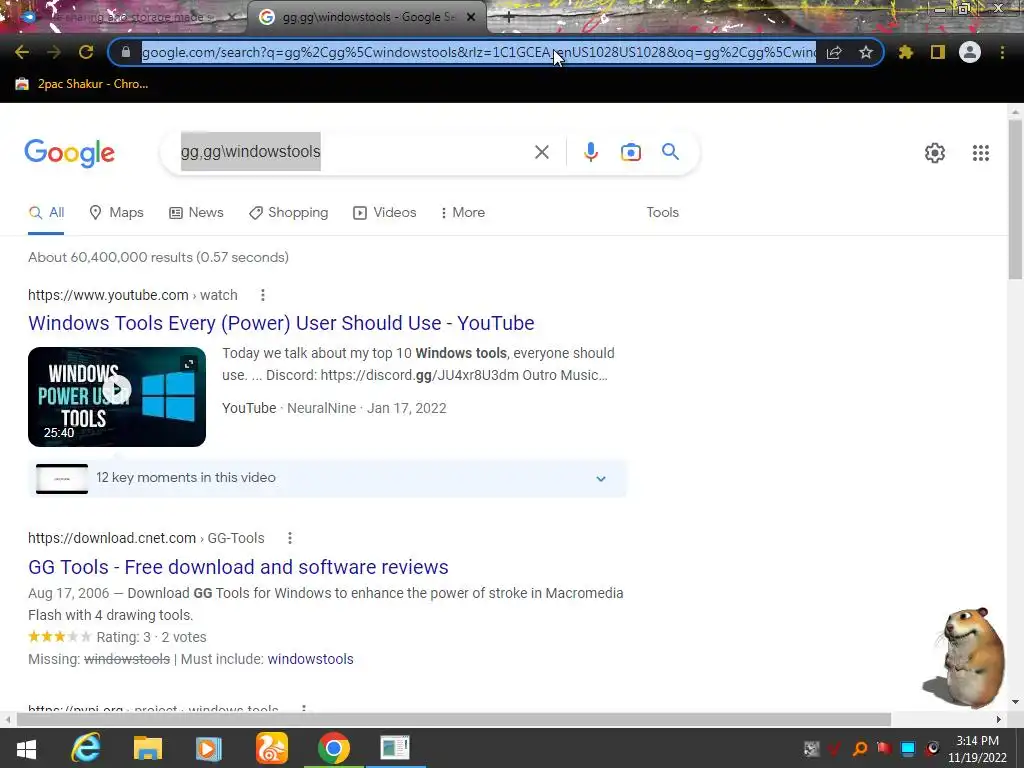Open File Explorer from the taskbar

coord(148,748)
